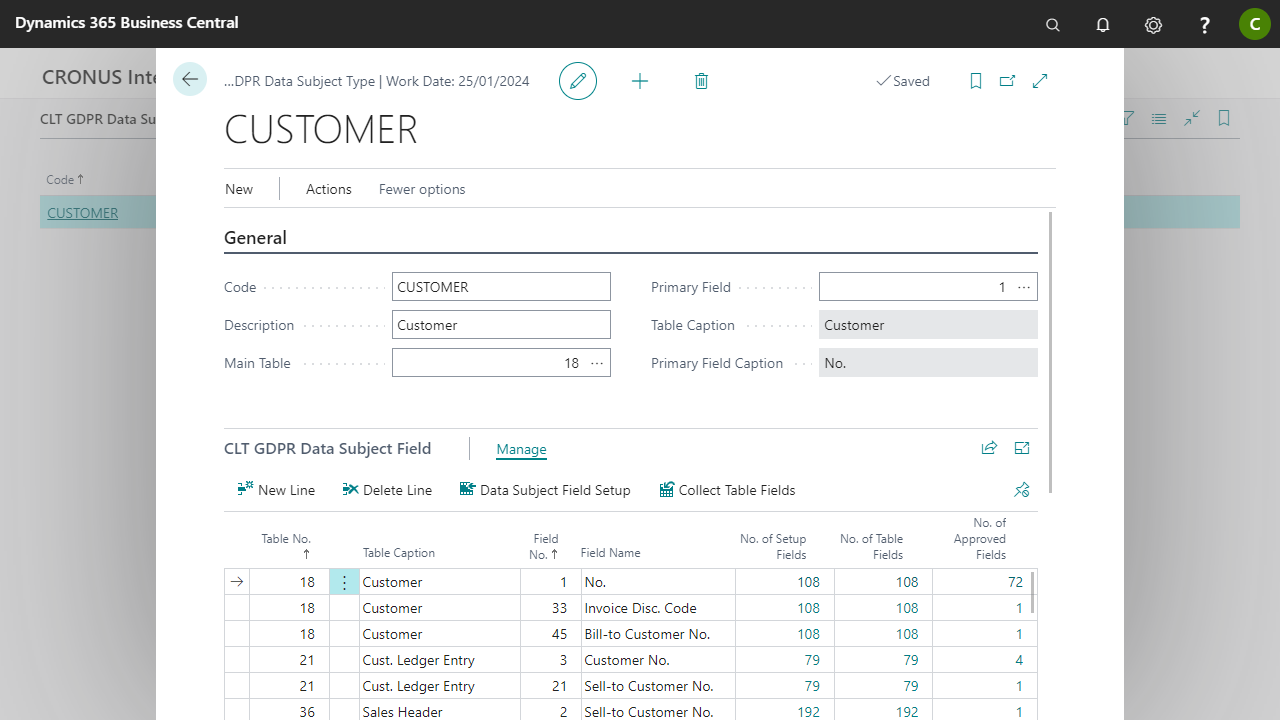This screenshot has height=720, width=1280.
Task: Open the settings gear icon
Action: coord(1153,25)
